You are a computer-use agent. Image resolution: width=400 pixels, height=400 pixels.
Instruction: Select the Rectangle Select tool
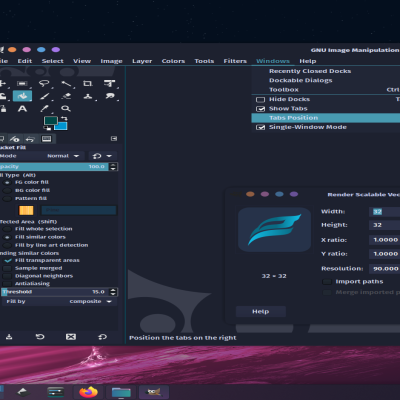22,83
